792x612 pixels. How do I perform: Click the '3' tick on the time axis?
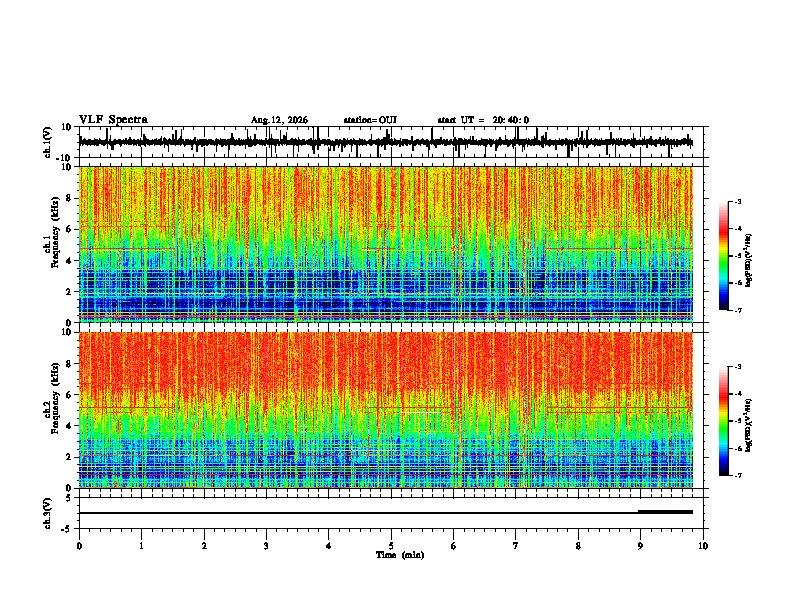[x=266, y=546]
